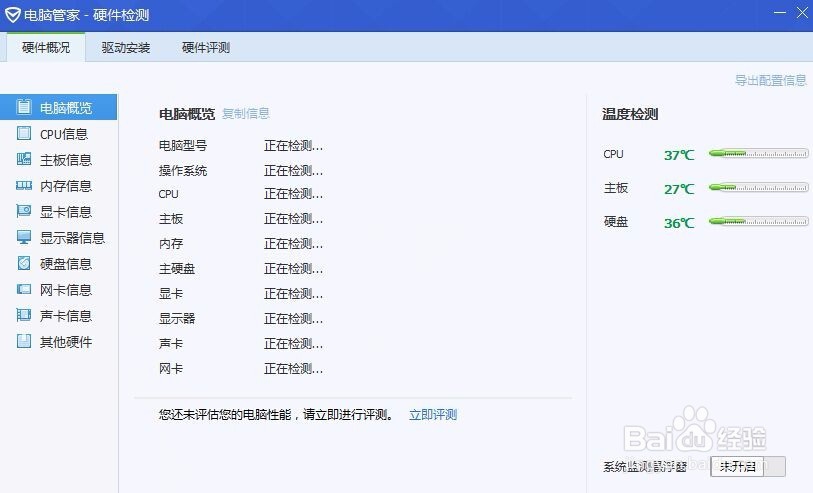
Task: Open 主板信息 in the sidebar
Action: coord(58,160)
